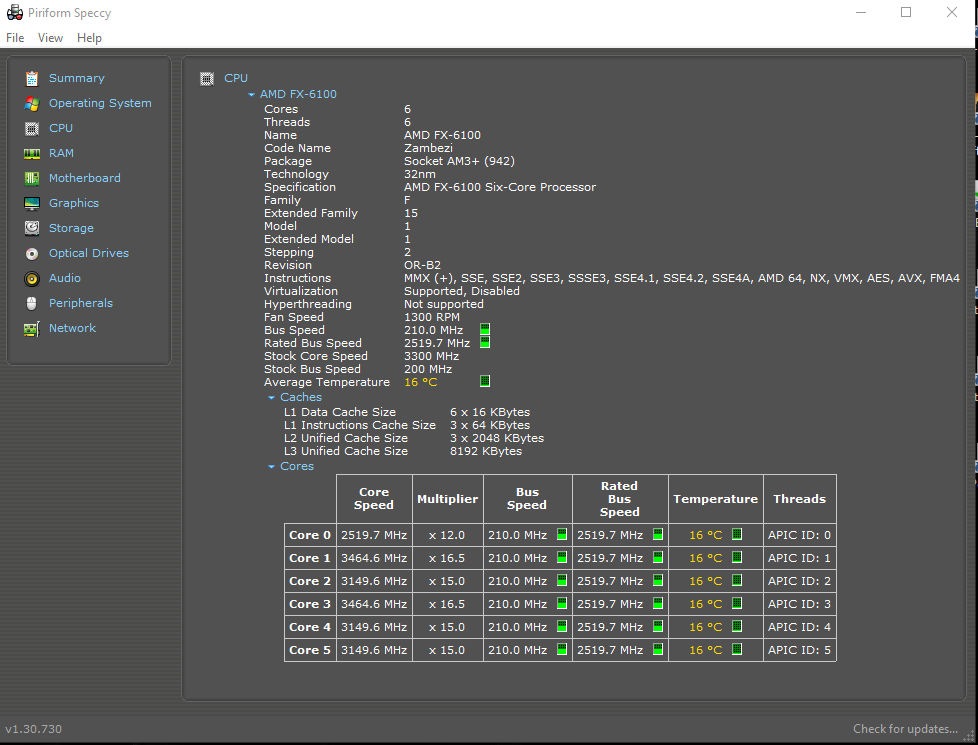978x745 pixels.
Task: Click the CPU header chip icon
Action: (207, 79)
